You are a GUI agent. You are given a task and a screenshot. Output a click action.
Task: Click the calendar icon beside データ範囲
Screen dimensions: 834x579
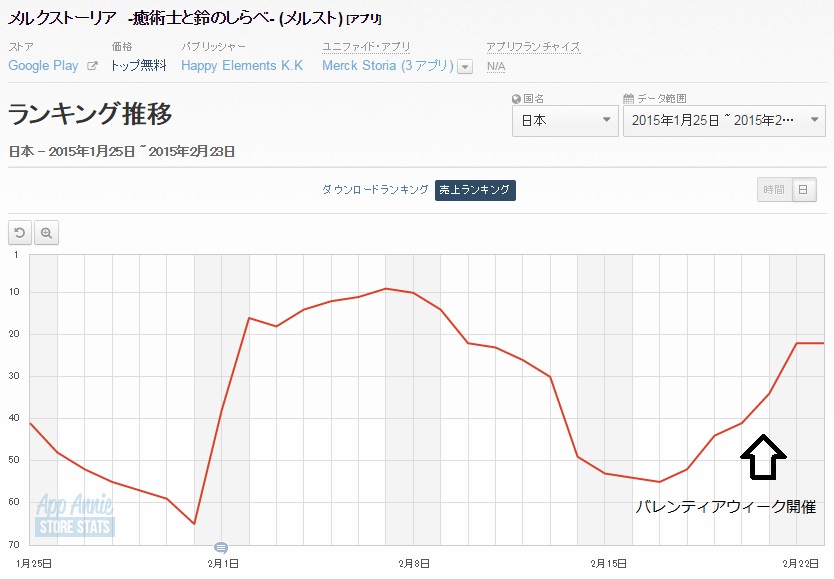(x=628, y=99)
